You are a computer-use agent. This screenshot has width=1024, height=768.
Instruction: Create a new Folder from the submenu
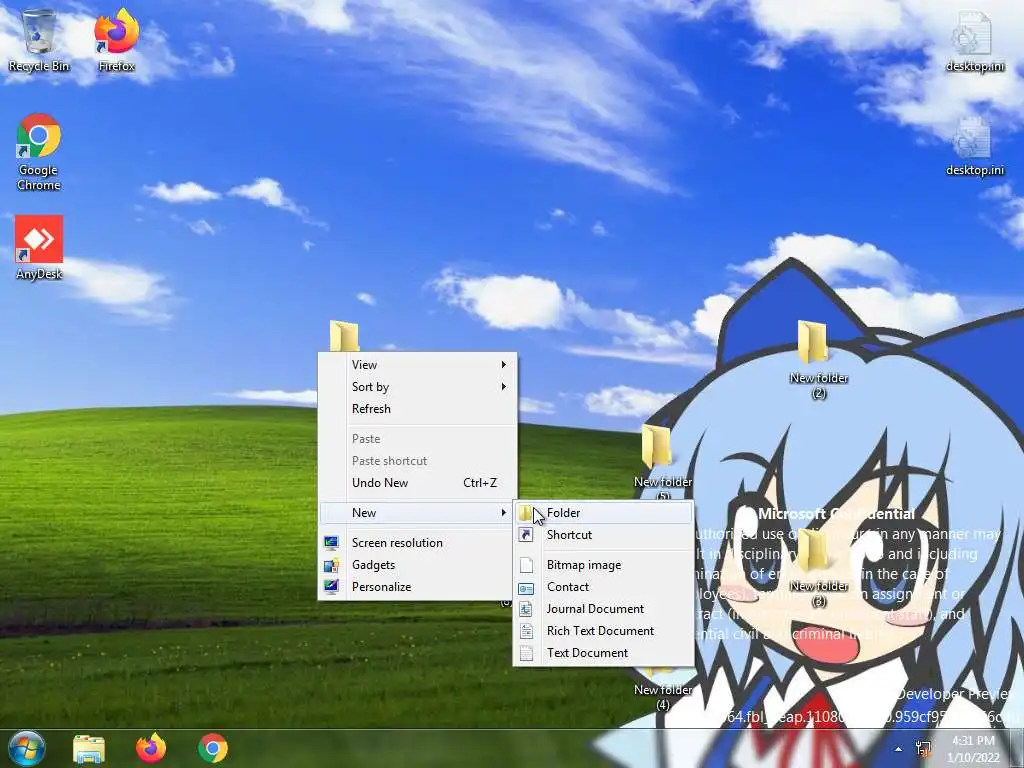[x=603, y=513]
